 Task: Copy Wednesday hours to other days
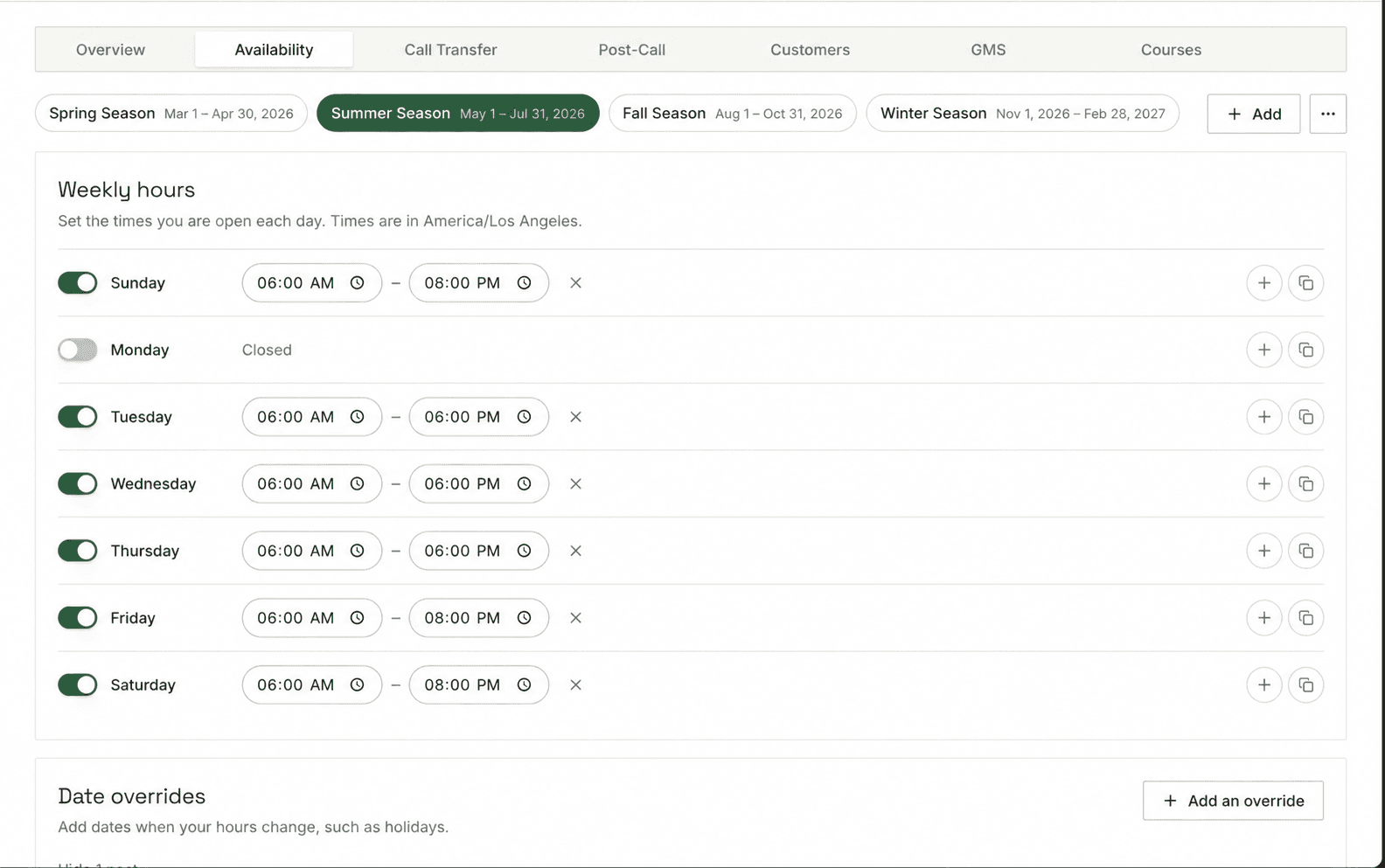click(x=1305, y=484)
